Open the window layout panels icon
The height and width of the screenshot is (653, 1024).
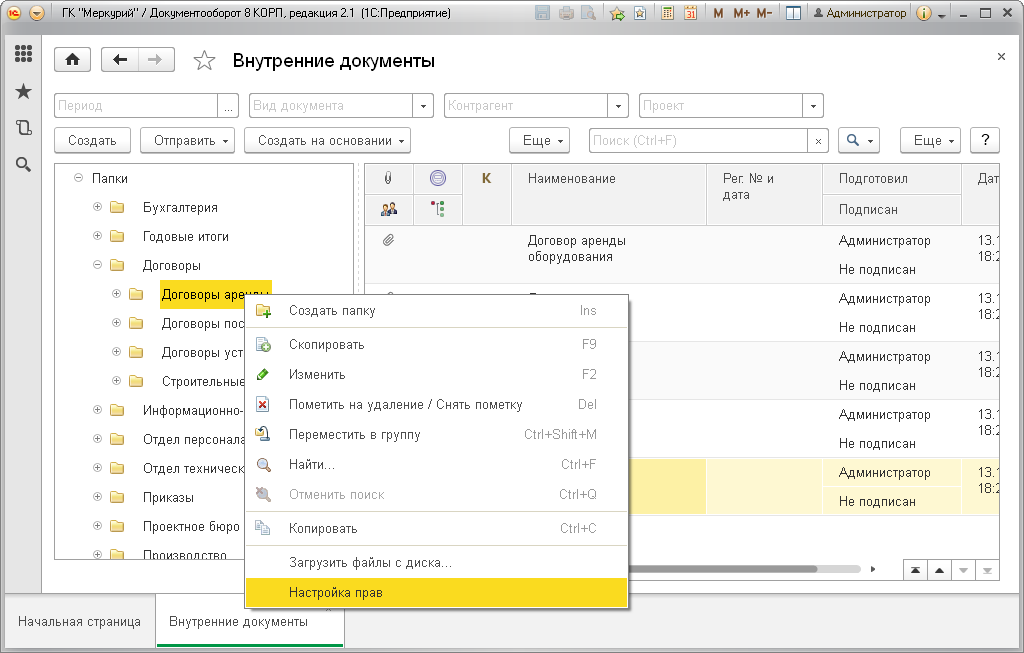793,13
